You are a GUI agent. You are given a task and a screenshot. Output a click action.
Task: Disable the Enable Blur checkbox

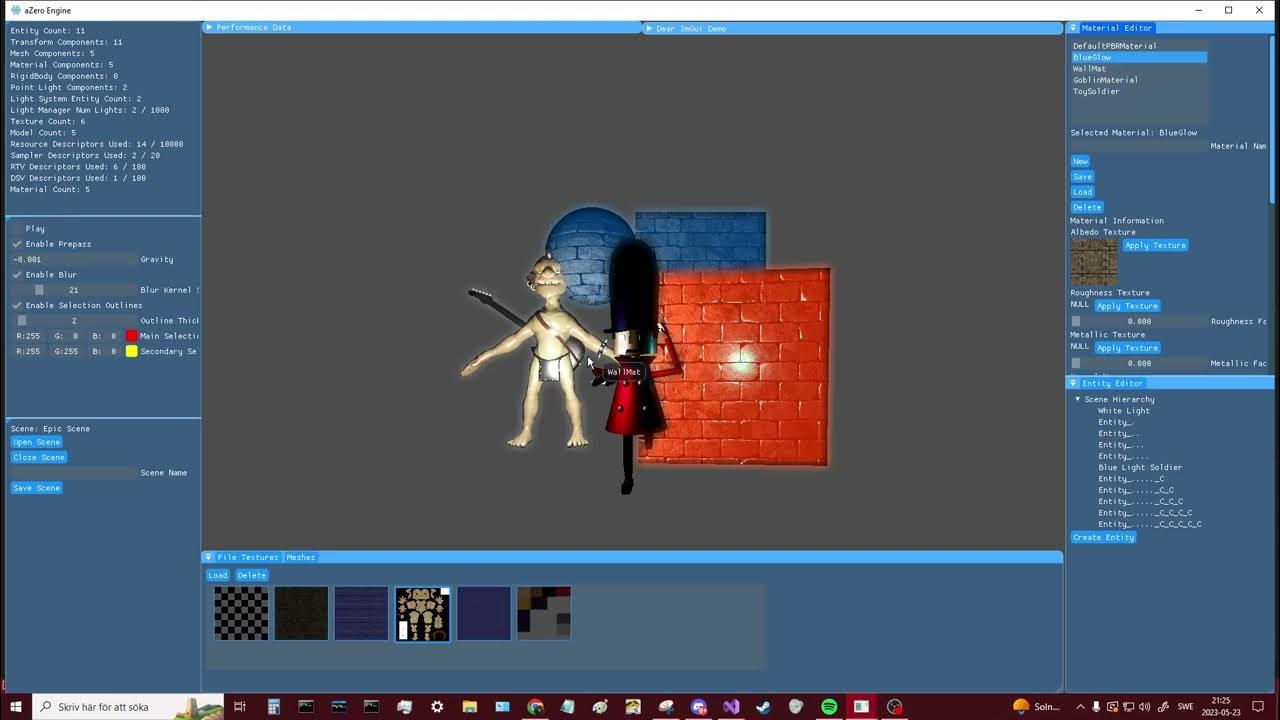pyautogui.click(x=17, y=274)
